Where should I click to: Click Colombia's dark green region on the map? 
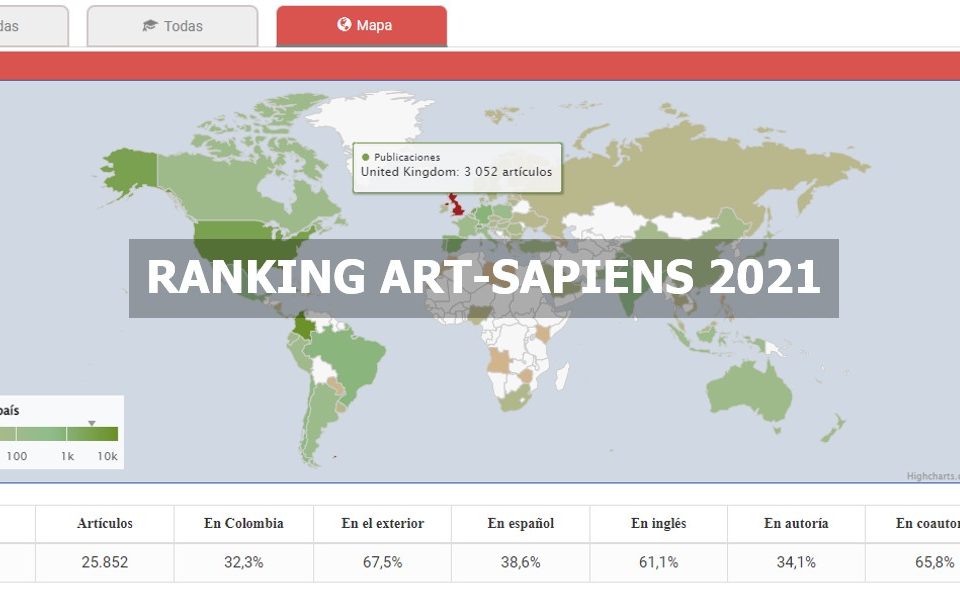pyautogui.click(x=300, y=325)
